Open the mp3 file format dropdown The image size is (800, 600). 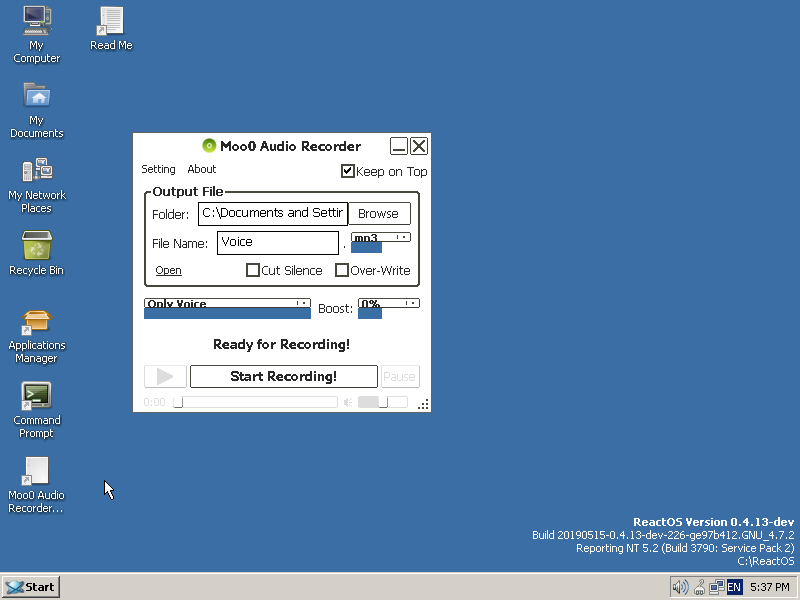[381, 238]
